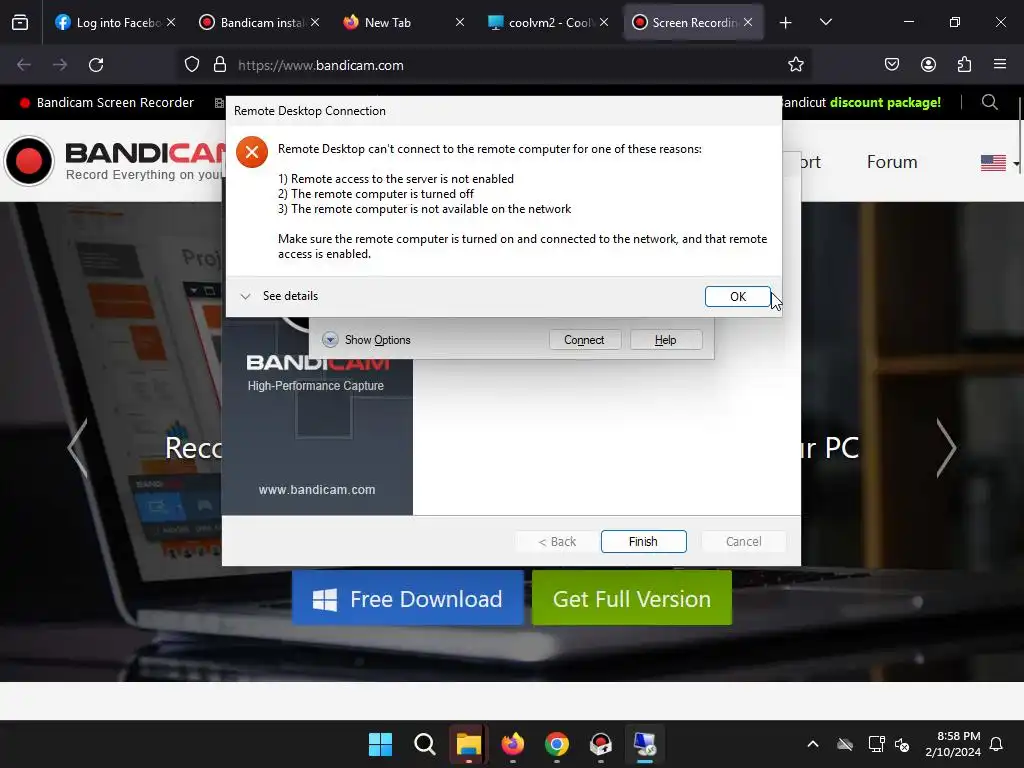The width and height of the screenshot is (1024, 768).
Task: Open File Explorer from taskbar
Action: pos(468,744)
